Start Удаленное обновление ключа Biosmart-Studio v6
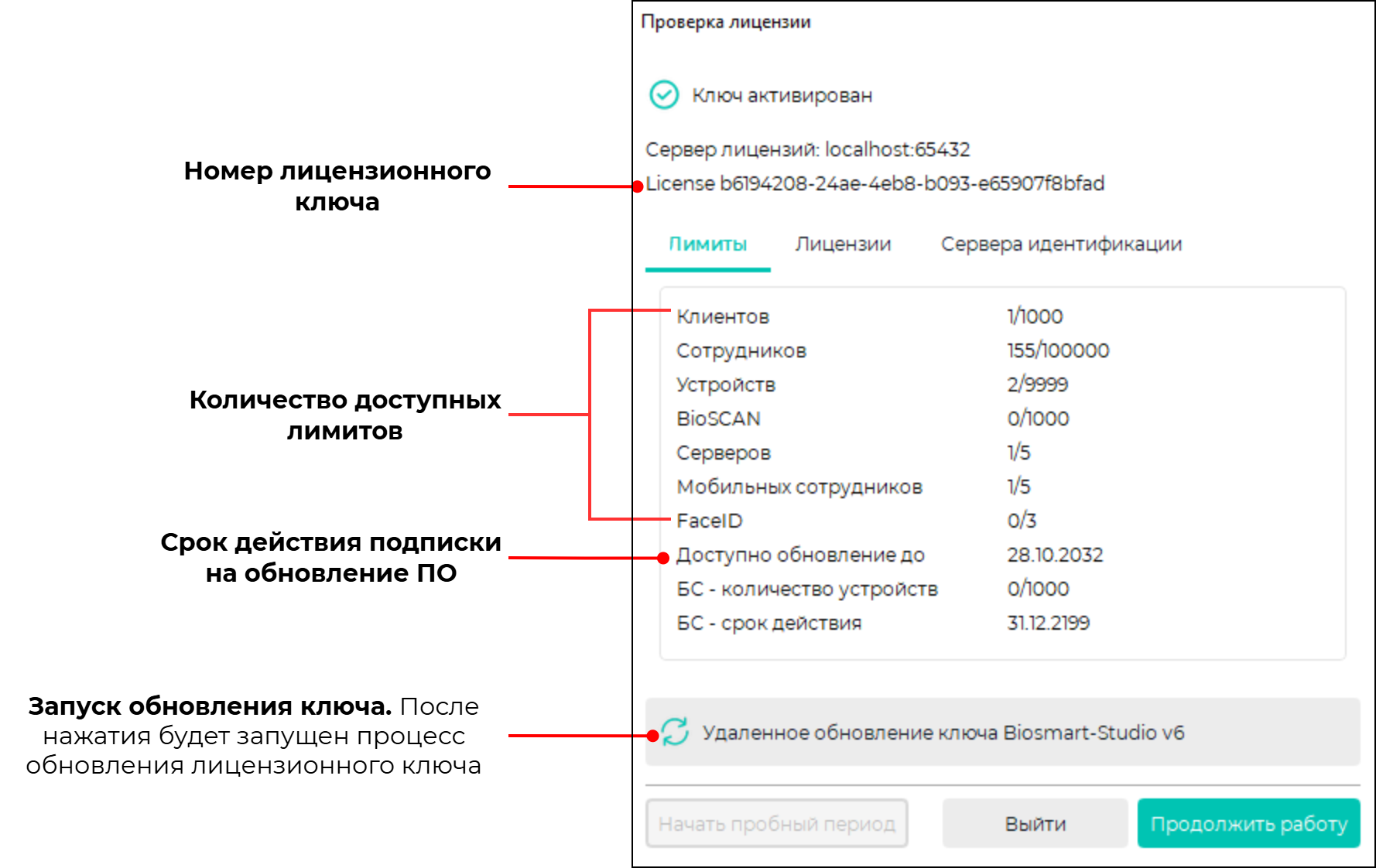This screenshot has height=868, width=1376. pos(943,733)
